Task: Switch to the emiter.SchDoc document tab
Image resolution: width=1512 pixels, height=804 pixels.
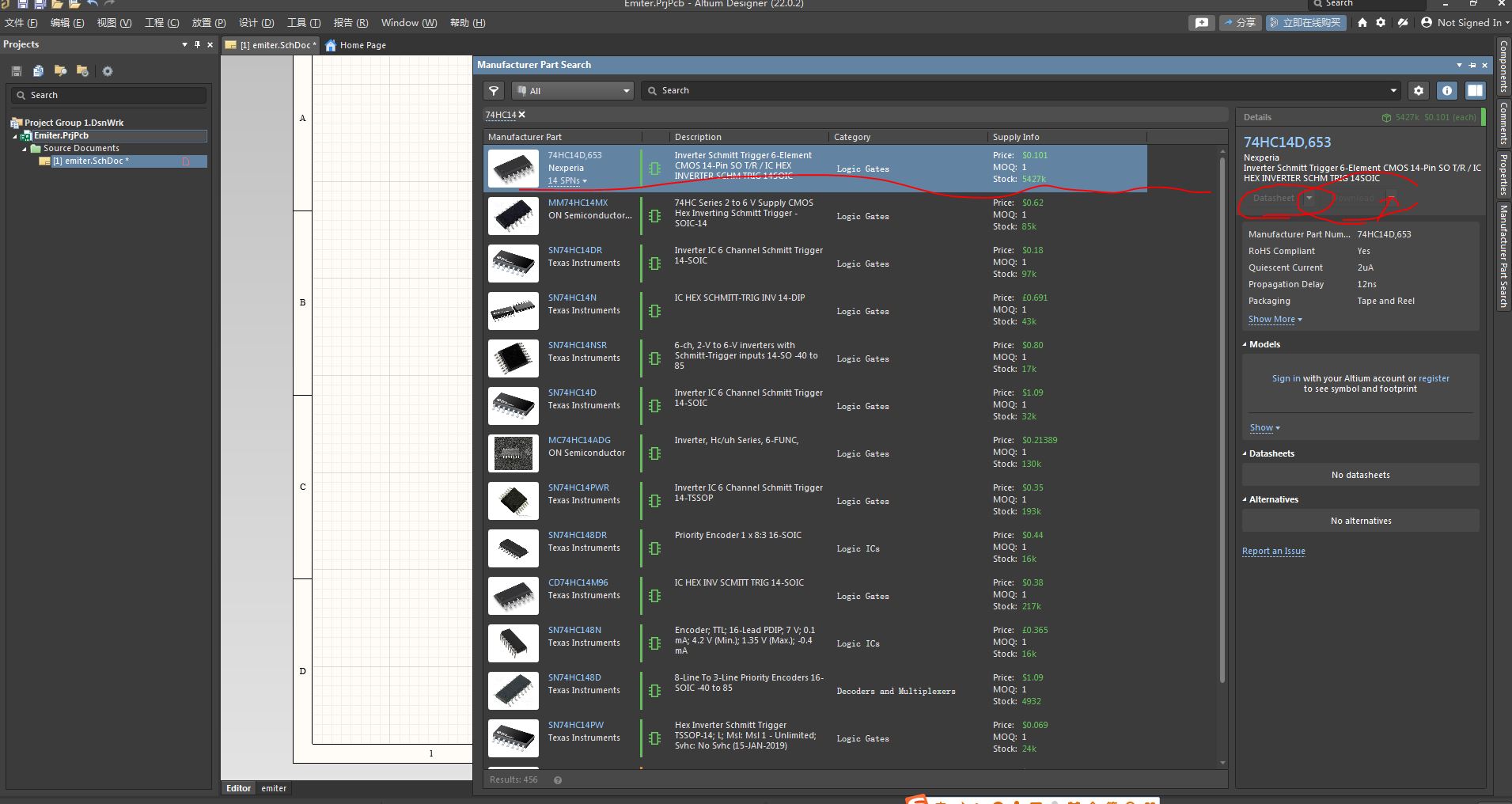Action: 271,45
